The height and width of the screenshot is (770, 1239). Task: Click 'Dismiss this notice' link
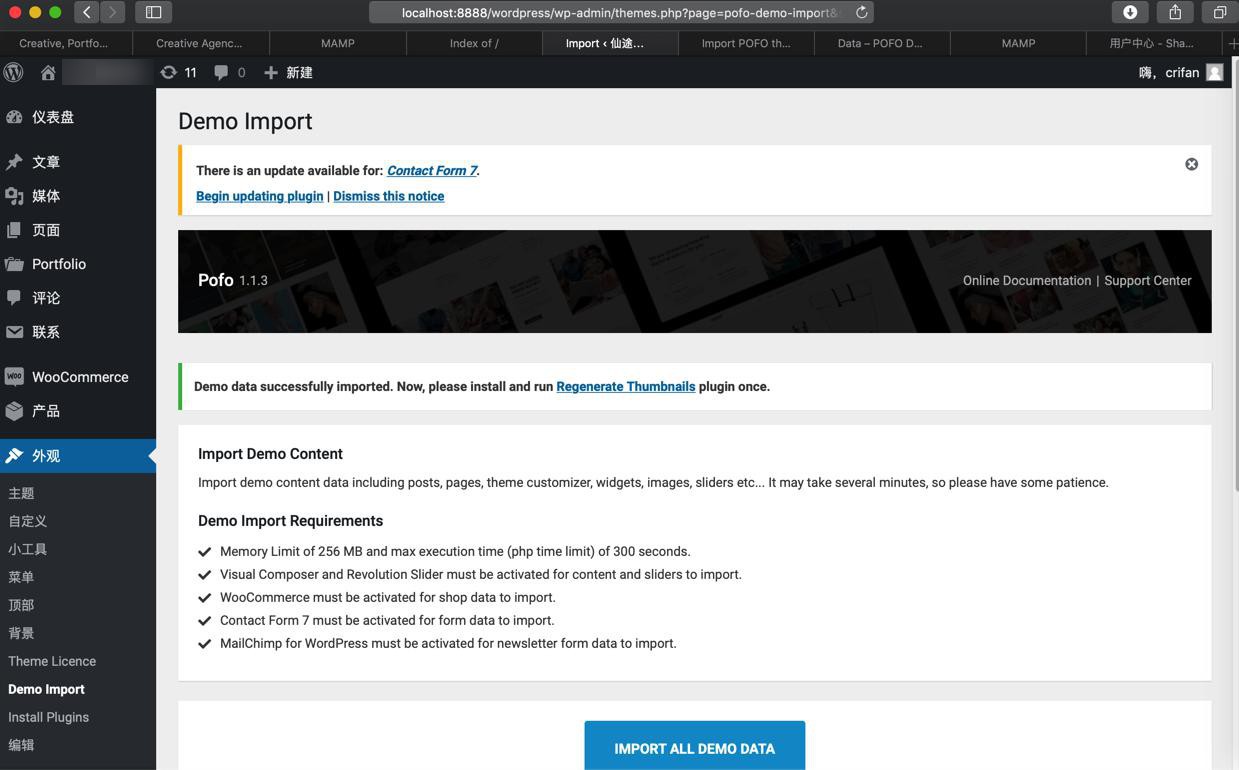pyautogui.click(x=389, y=196)
